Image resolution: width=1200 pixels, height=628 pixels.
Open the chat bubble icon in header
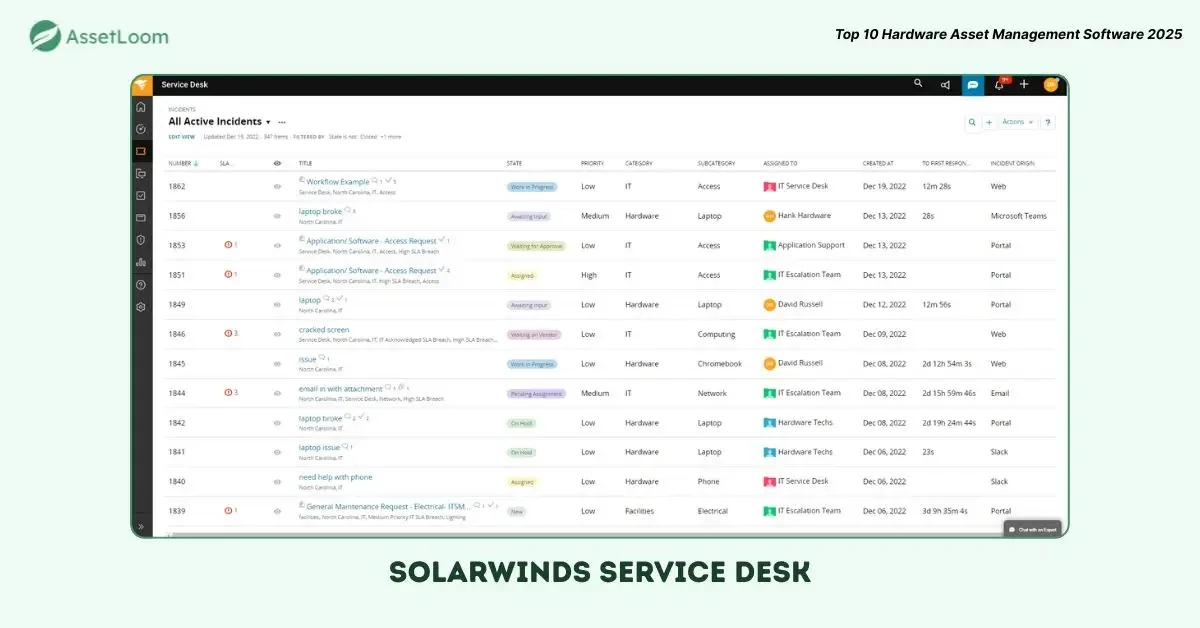coord(972,85)
